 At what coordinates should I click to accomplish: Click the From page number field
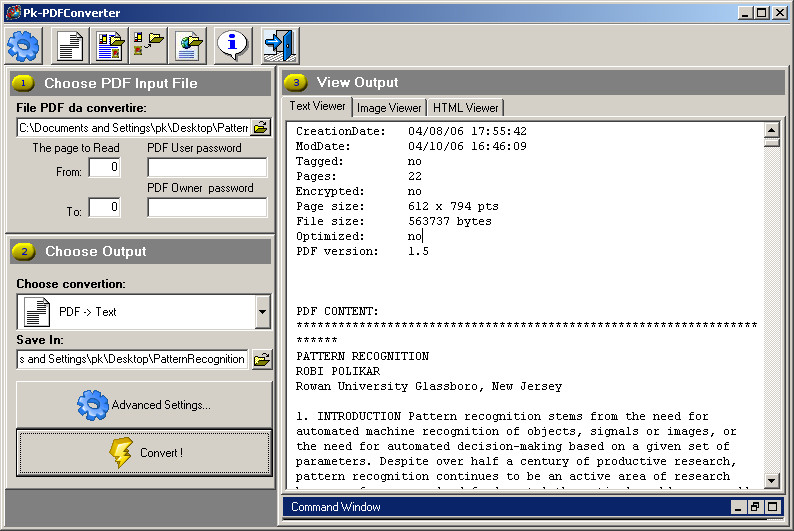pyautogui.click(x=105, y=167)
